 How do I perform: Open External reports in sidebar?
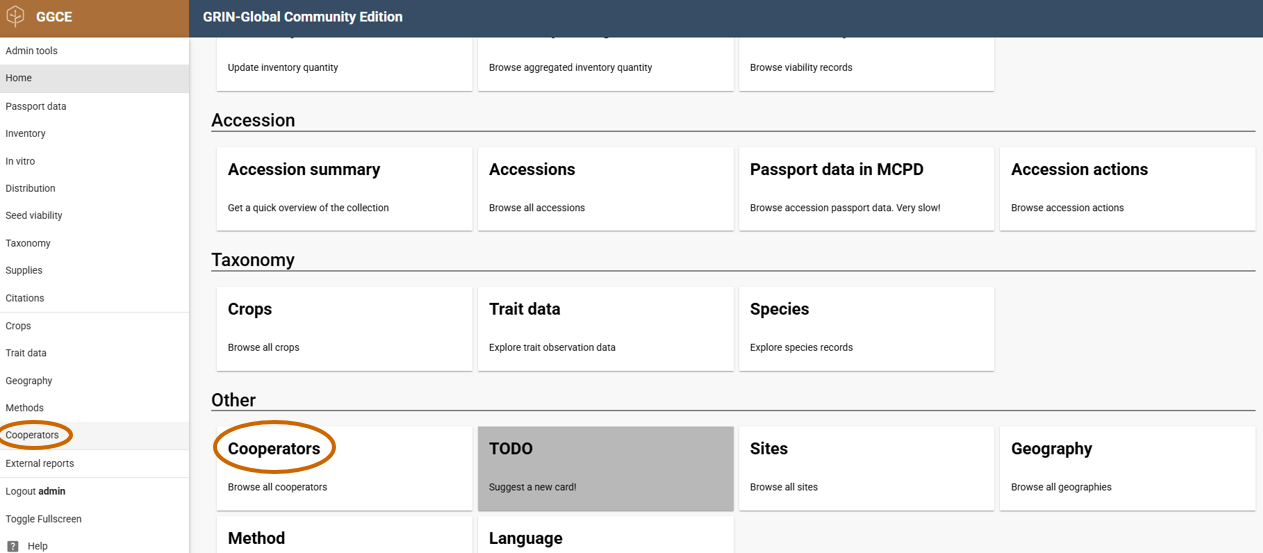[40, 463]
